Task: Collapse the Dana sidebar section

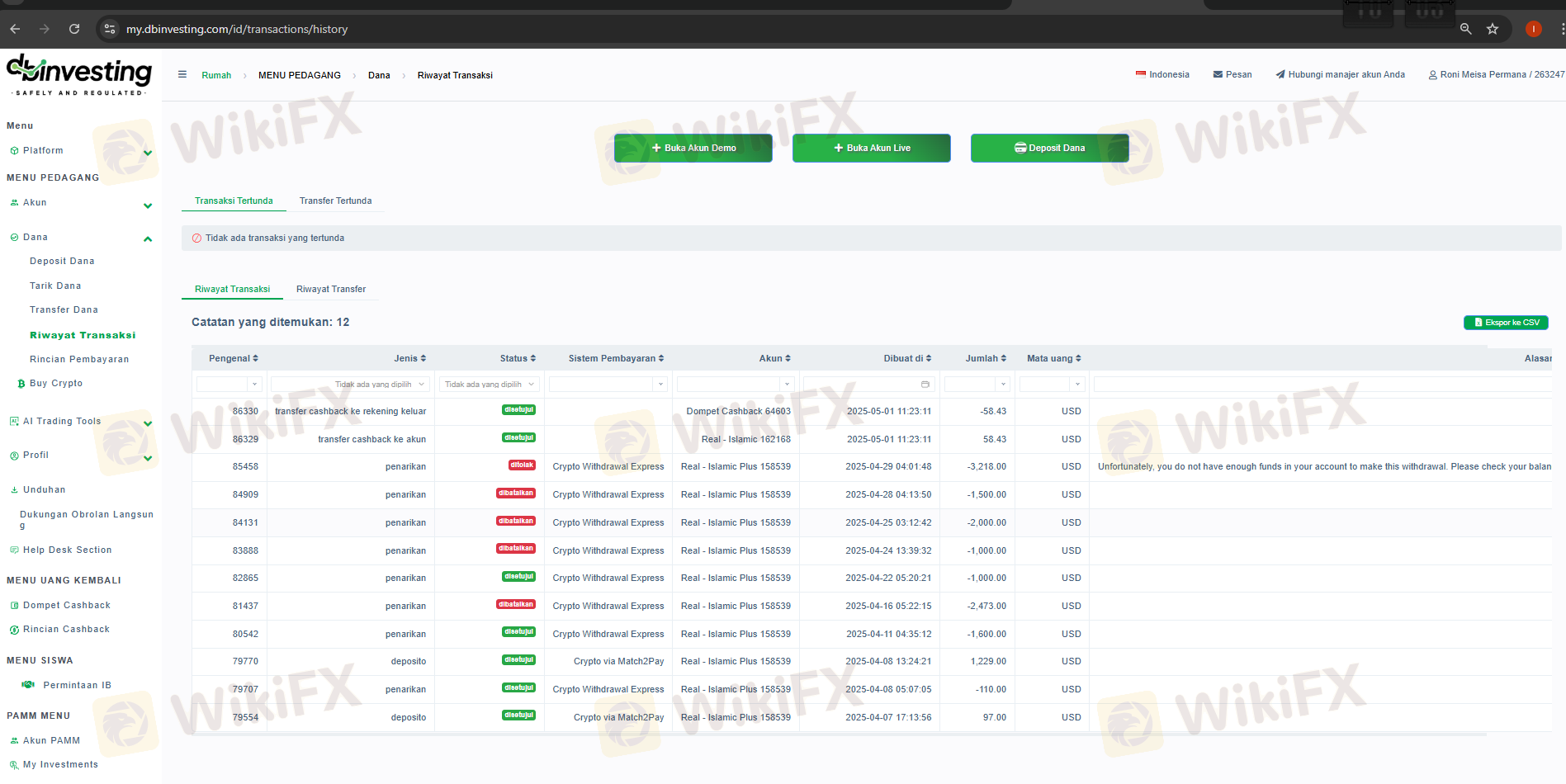Action: [x=148, y=239]
